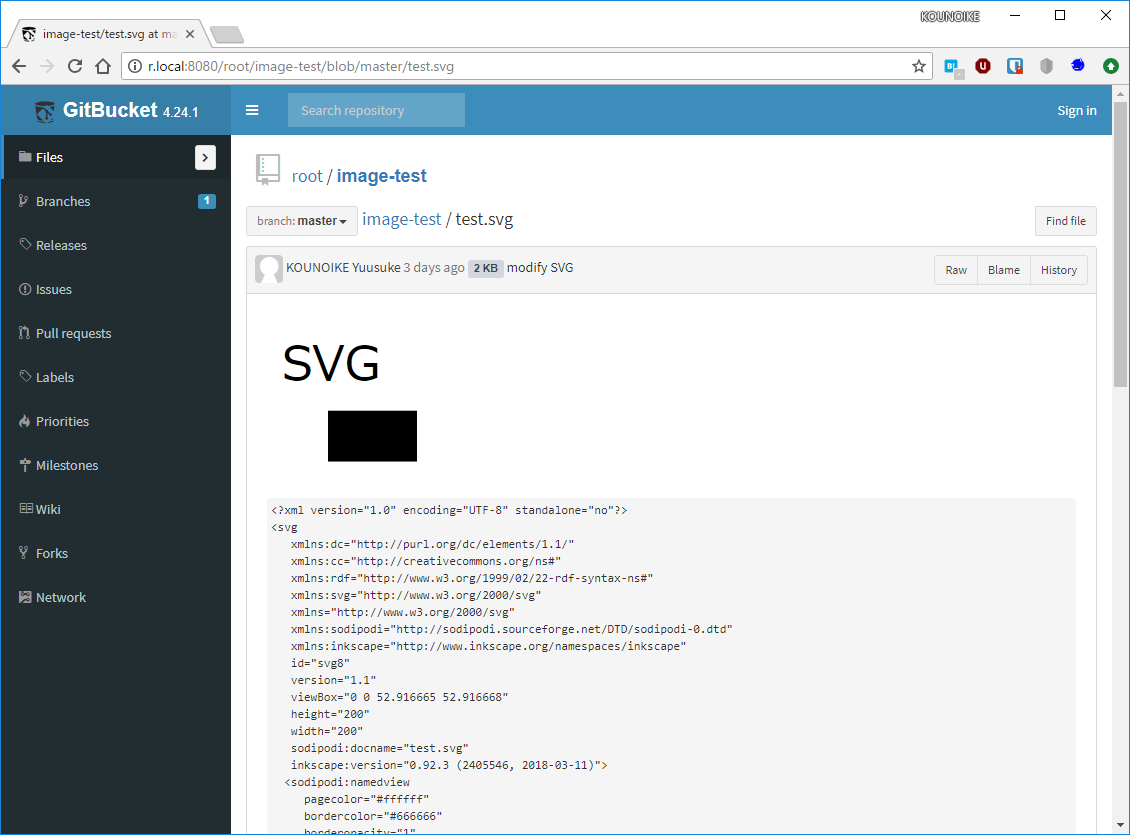The width and height of the screenshot is (1130, 835).
Task: Go to Labels page
Action: click(115, 377)
